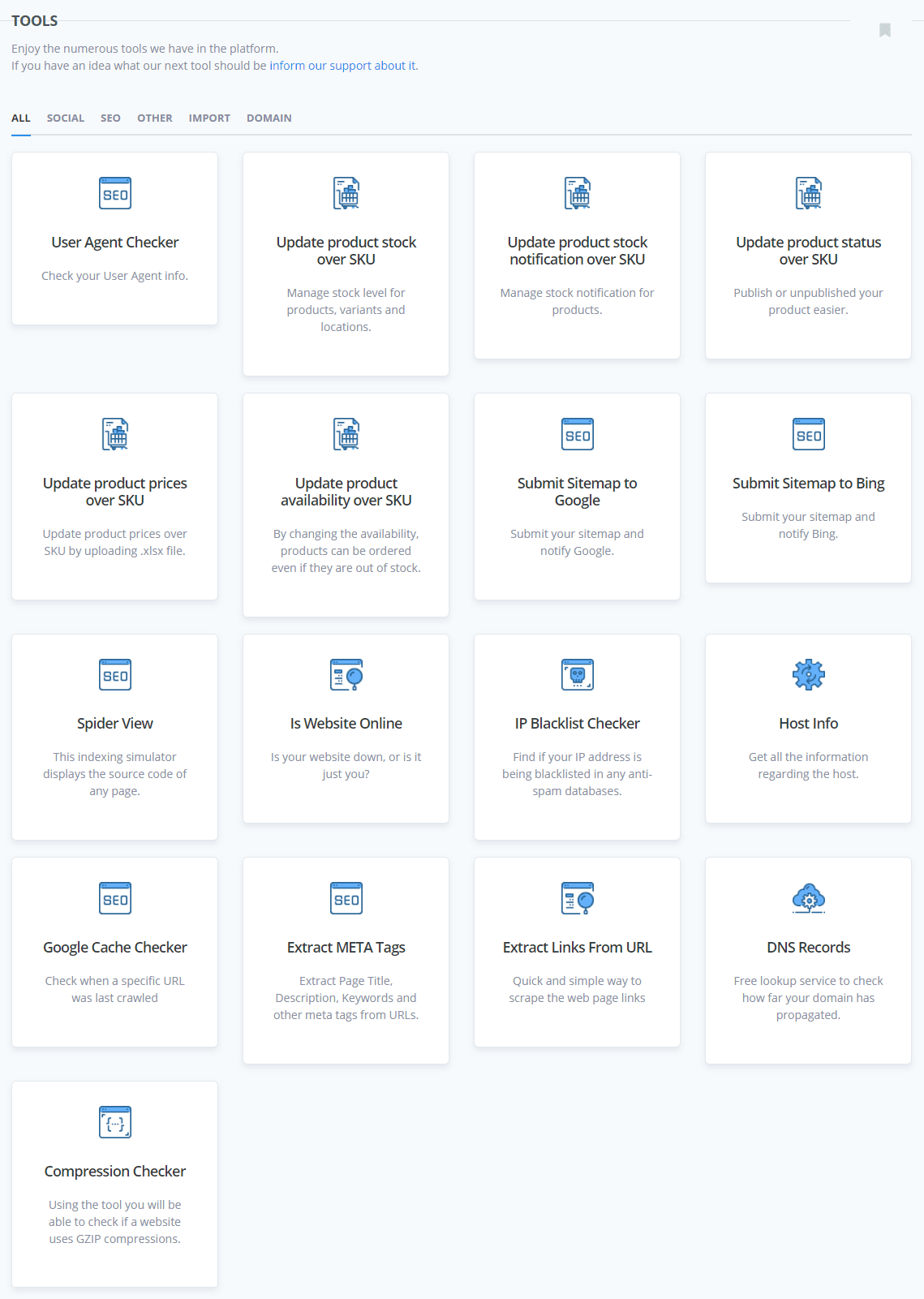
Task: Click the Submit Sitemap to Bing icon
Action: pos(809,434)
